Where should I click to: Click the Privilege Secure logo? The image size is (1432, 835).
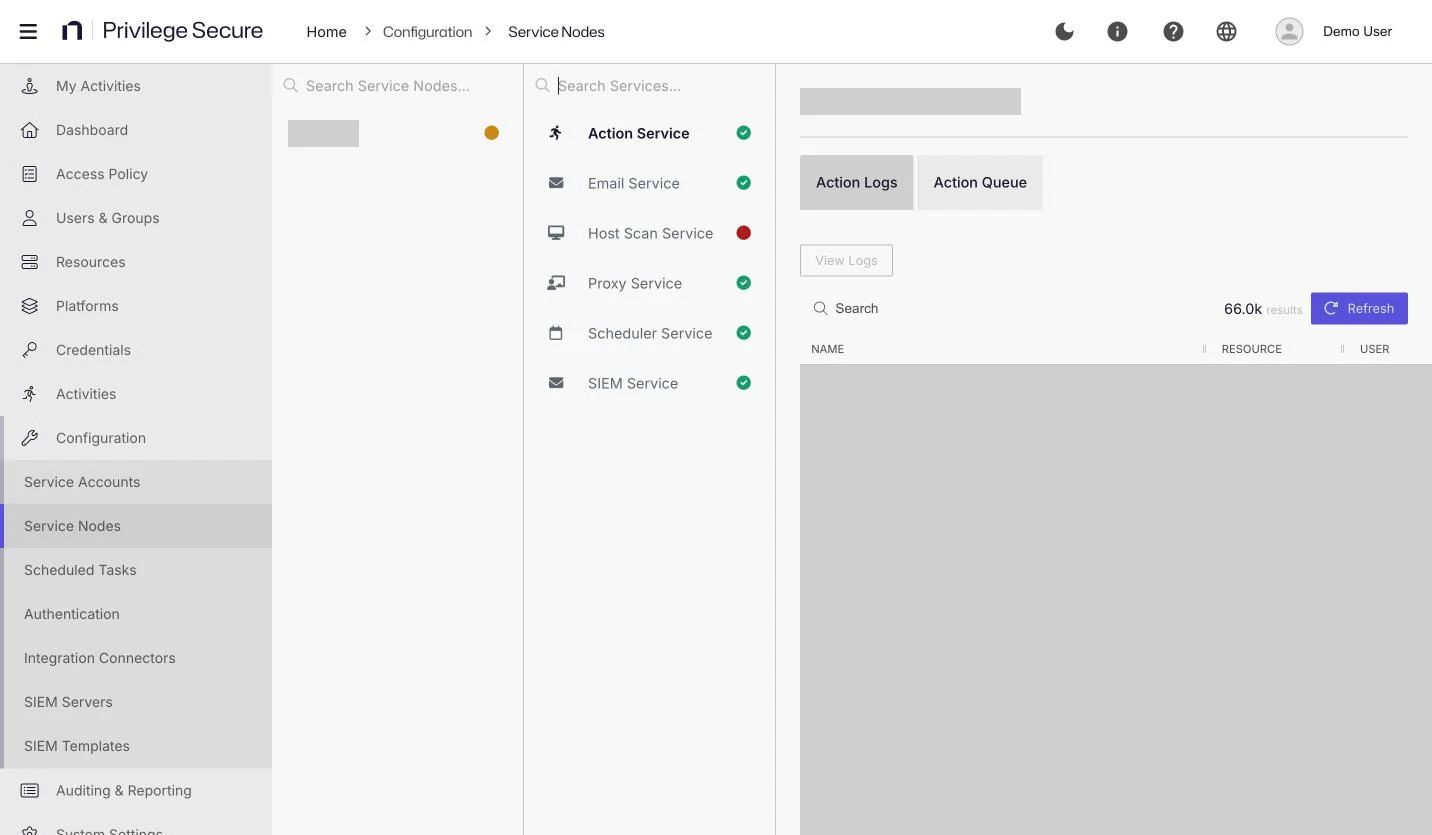[162, 31]
